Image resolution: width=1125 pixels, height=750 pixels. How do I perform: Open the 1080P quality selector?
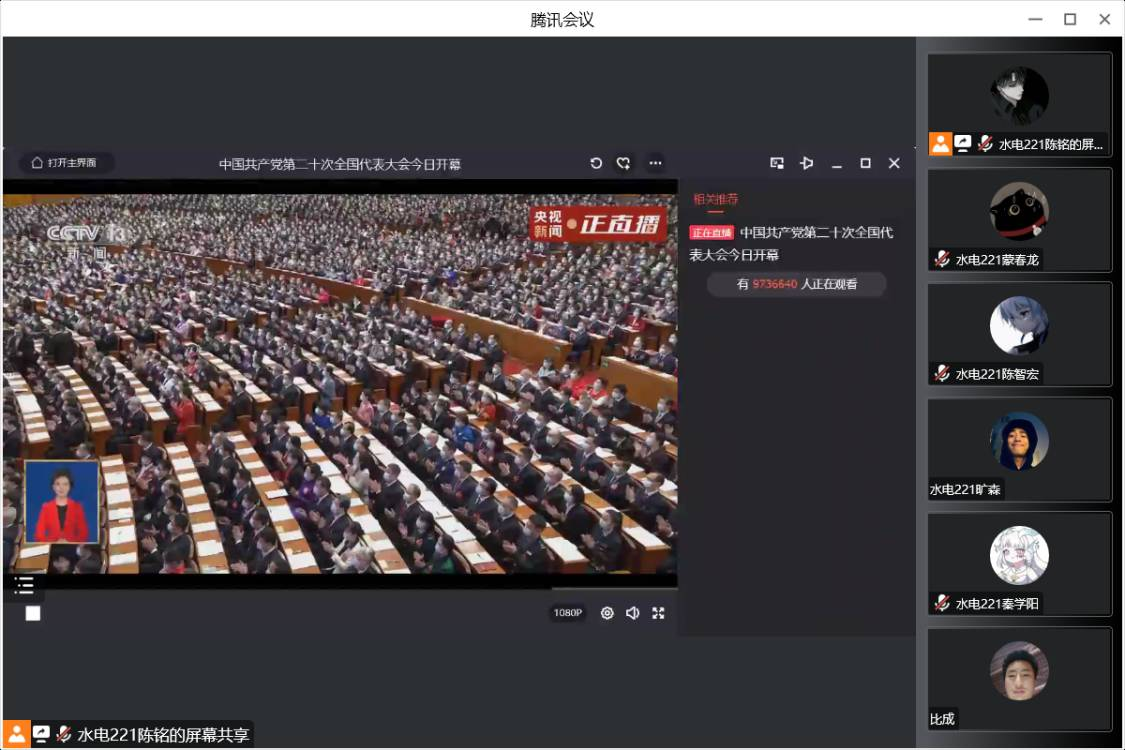pos(568,613)
